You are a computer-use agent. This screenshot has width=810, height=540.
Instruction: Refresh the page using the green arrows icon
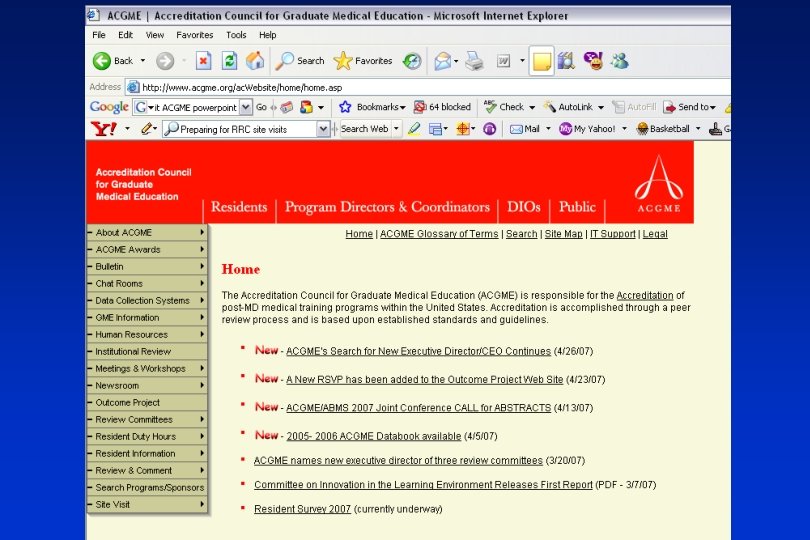point(229,61)
